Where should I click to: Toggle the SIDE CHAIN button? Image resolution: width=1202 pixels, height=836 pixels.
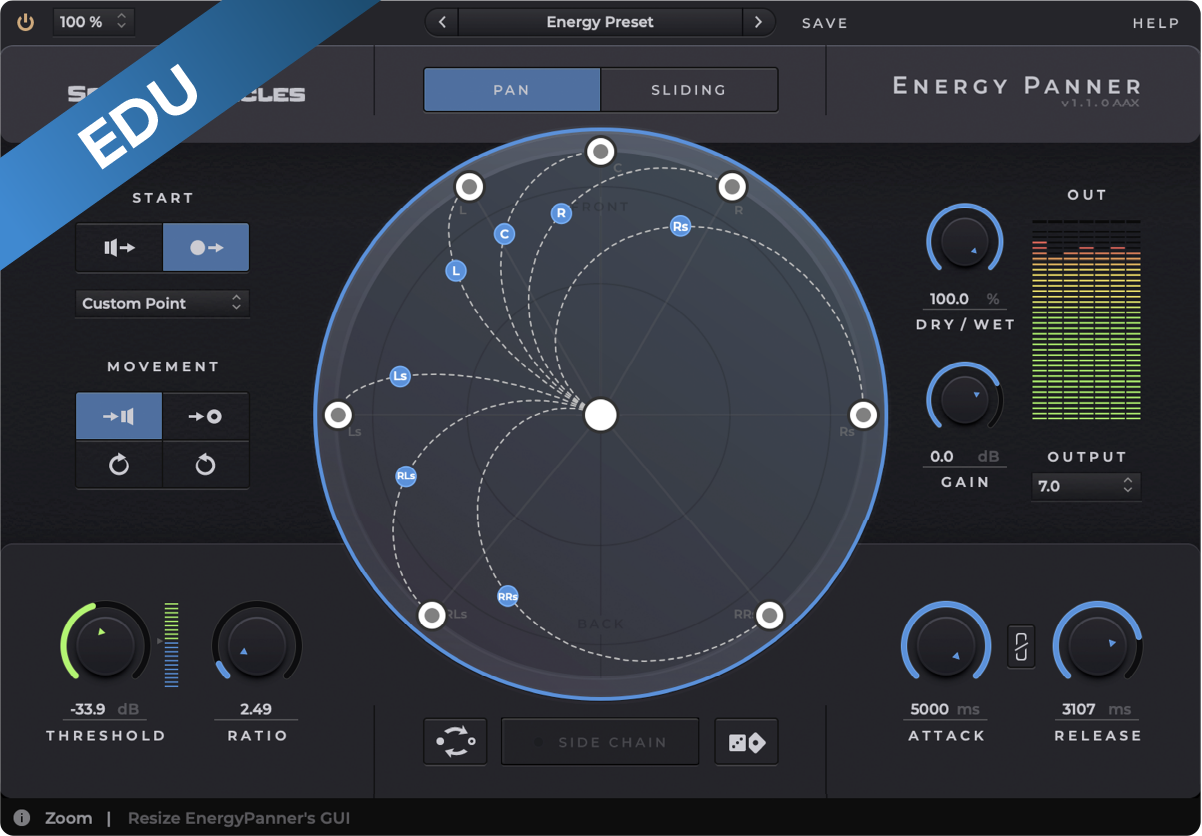point(600,742)
